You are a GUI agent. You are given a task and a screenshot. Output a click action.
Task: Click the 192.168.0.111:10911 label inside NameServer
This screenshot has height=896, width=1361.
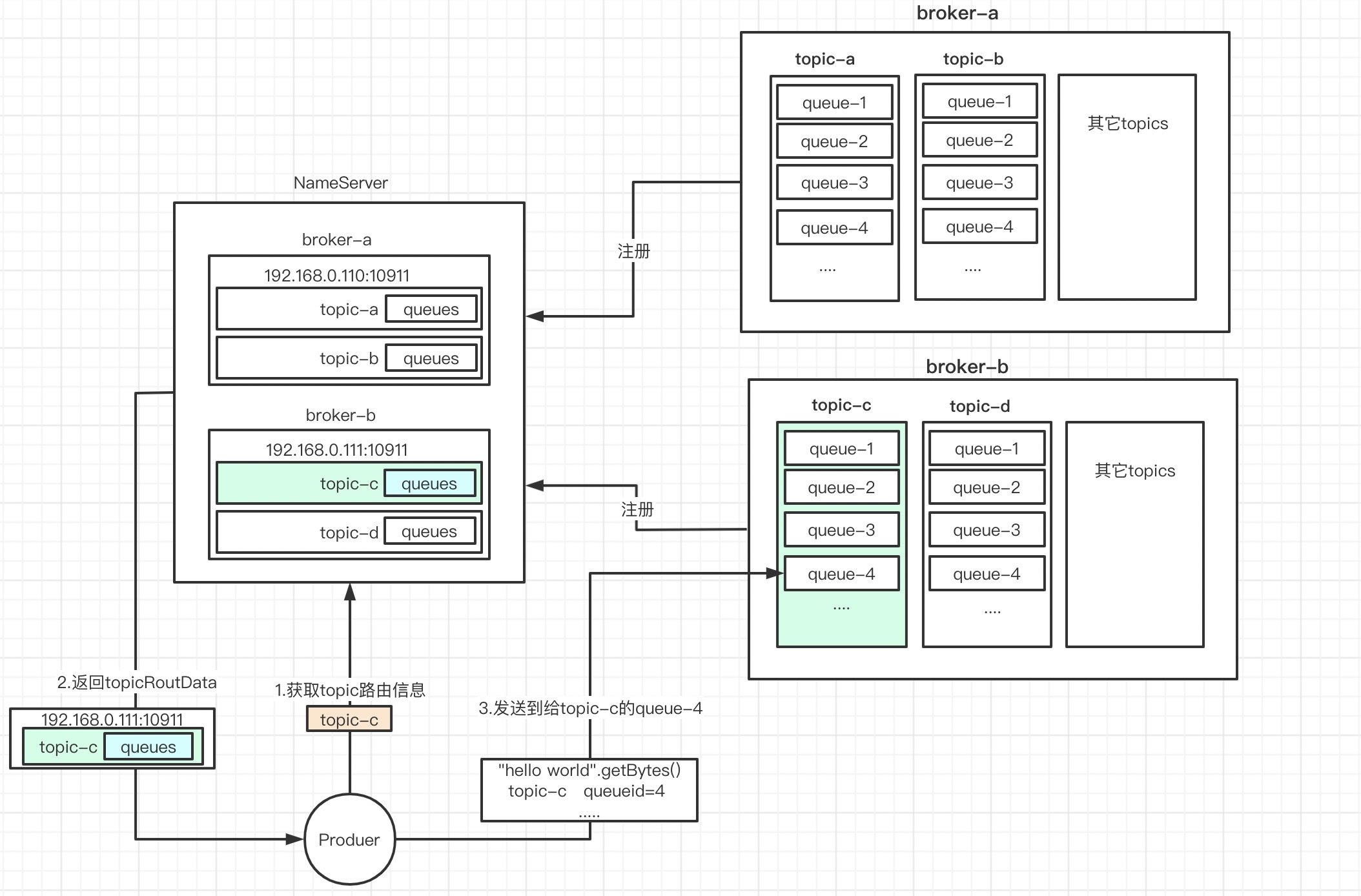point(337,450)
